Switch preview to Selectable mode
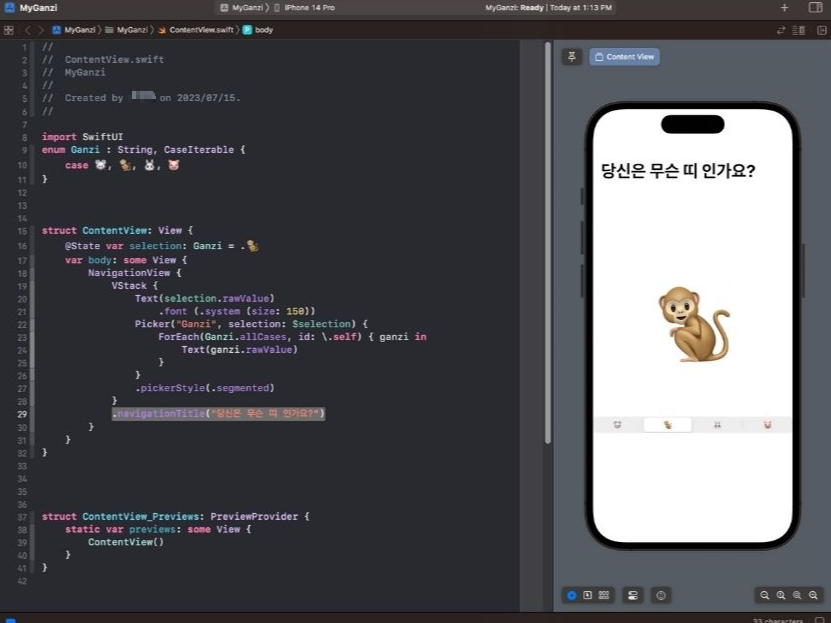The width and height of the screenshot is (831, 623). pyautogui.click(x=587, y=595)
